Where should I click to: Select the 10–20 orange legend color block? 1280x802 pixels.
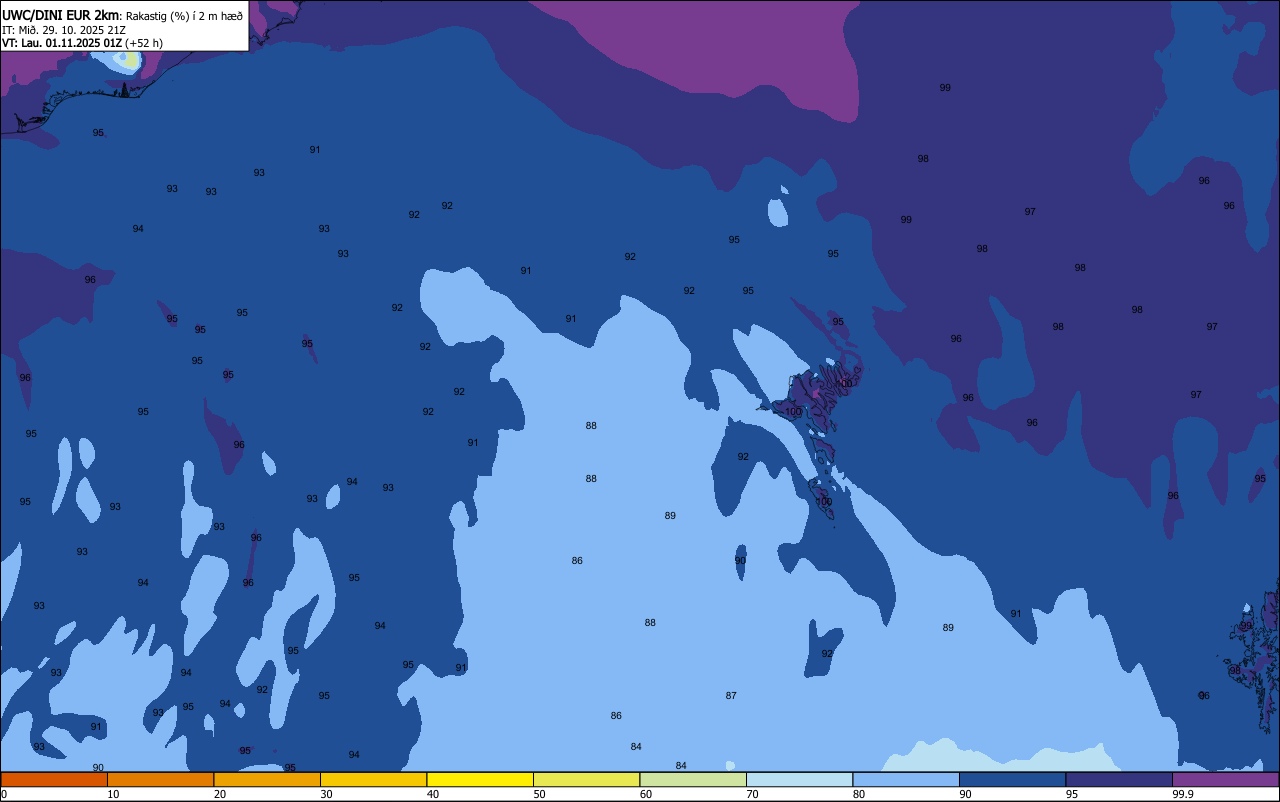pos(160,779)
